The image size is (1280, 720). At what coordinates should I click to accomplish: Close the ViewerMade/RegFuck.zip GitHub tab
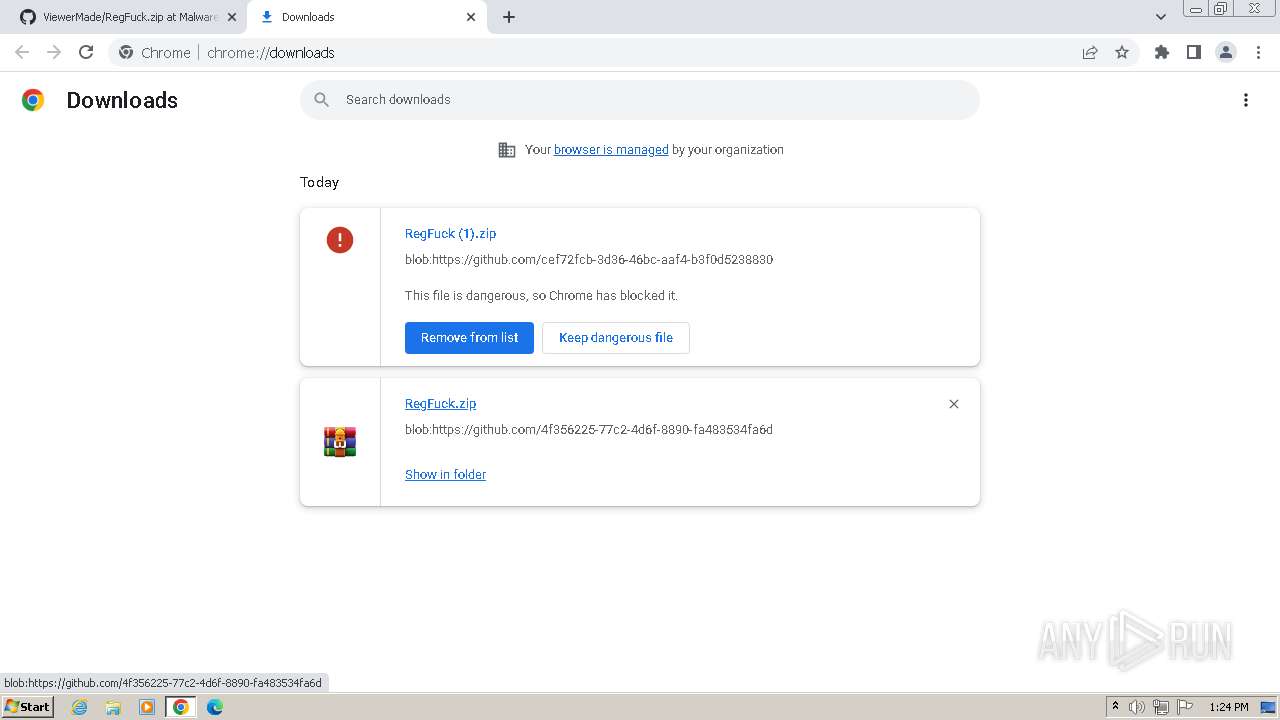click(x=232, y=17)
